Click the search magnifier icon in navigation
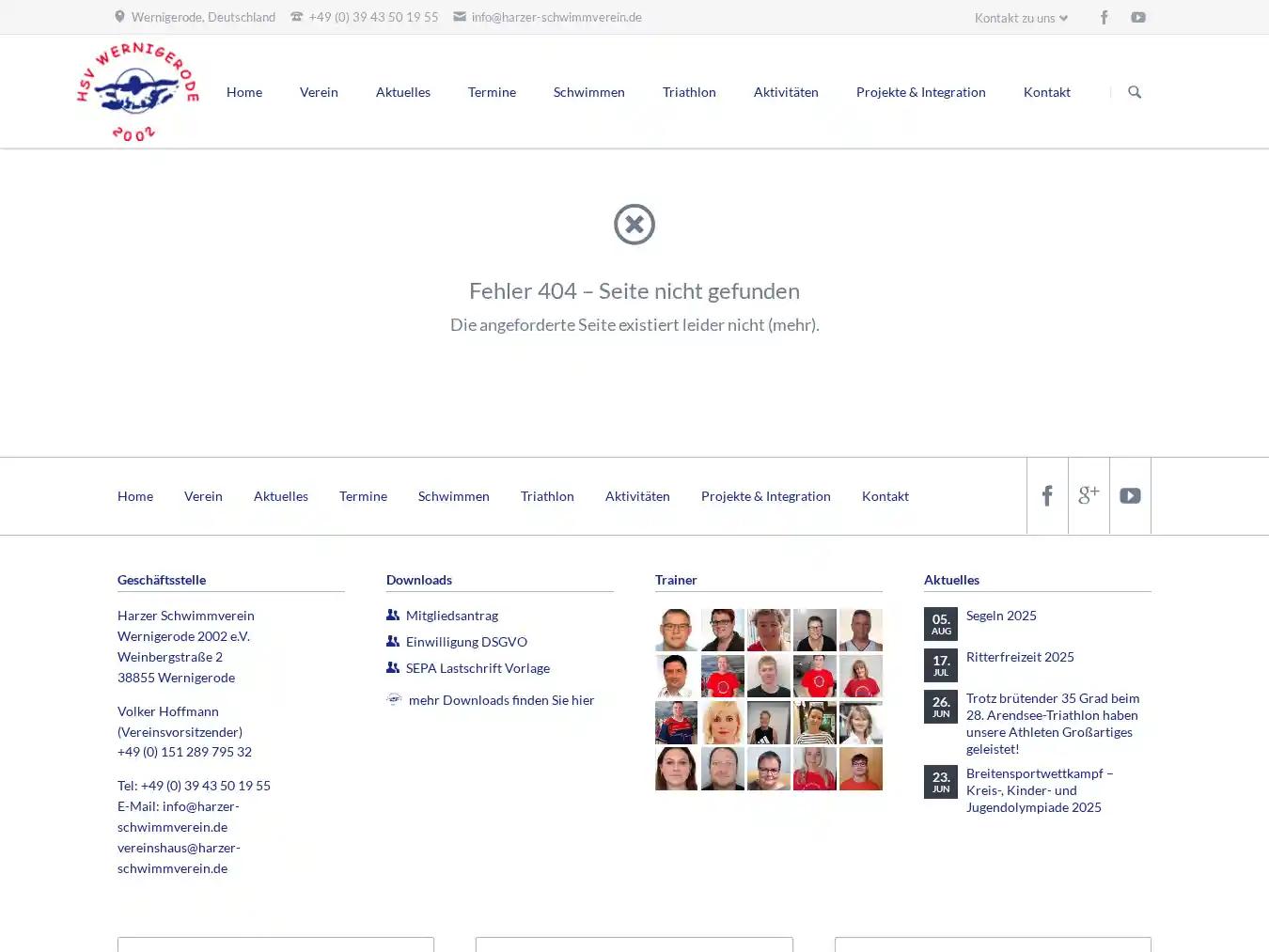 tap(1135, 91)
